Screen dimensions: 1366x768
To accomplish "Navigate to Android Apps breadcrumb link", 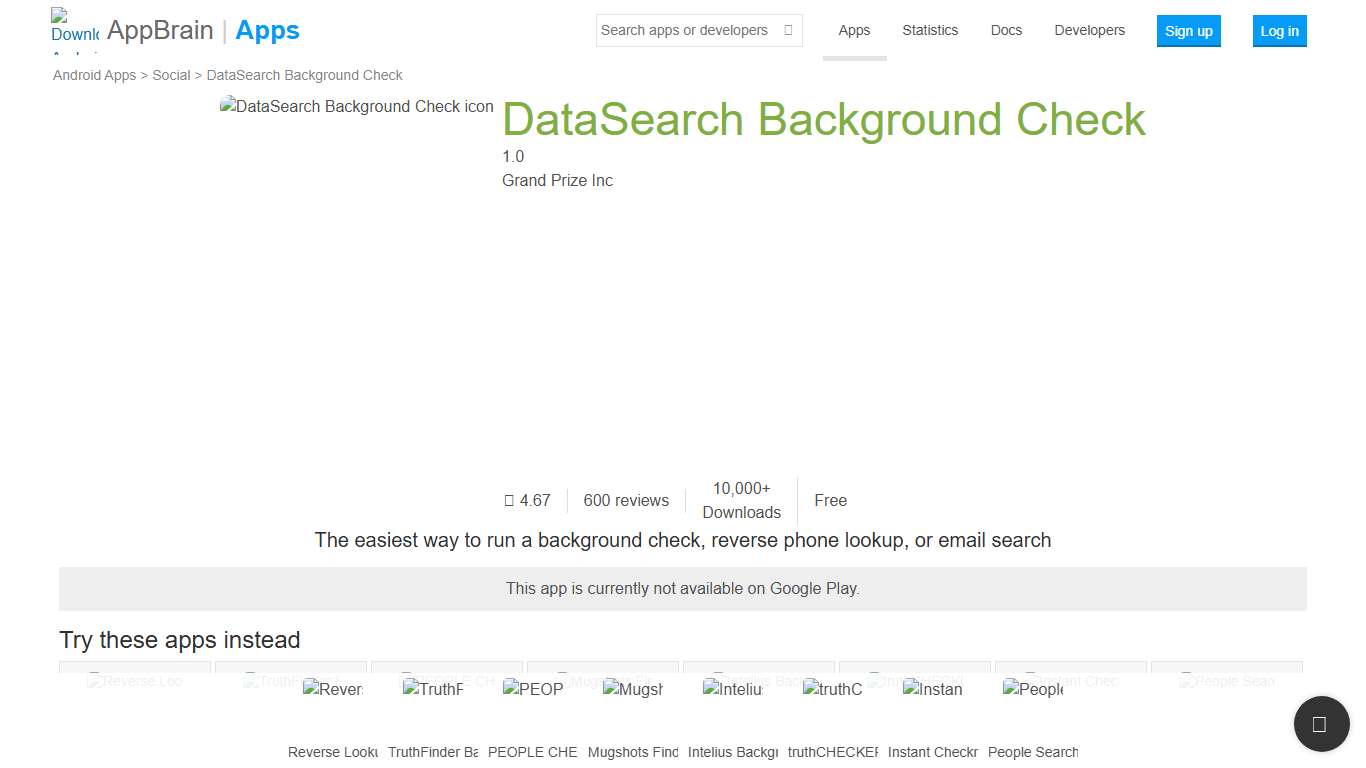I will point(94,75).
